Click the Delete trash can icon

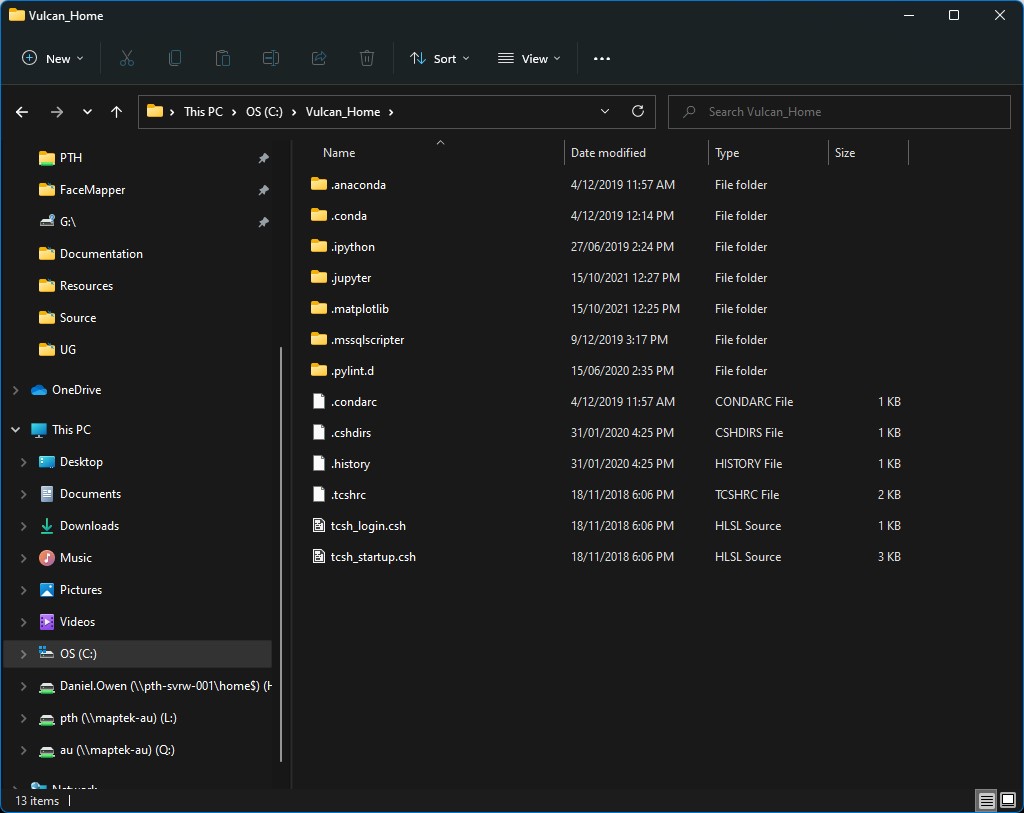point(367,59)
